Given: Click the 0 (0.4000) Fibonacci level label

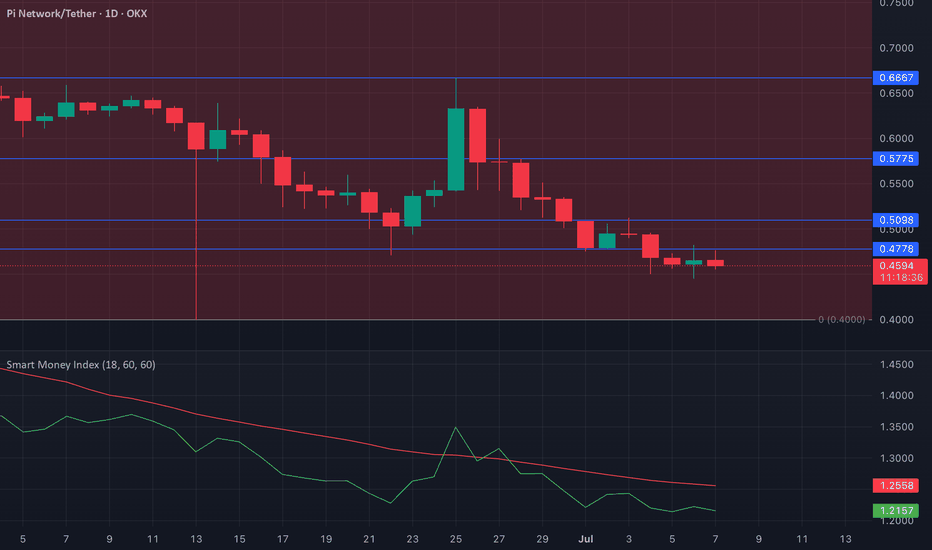Looking at the screenshot, I should [841, 319].
